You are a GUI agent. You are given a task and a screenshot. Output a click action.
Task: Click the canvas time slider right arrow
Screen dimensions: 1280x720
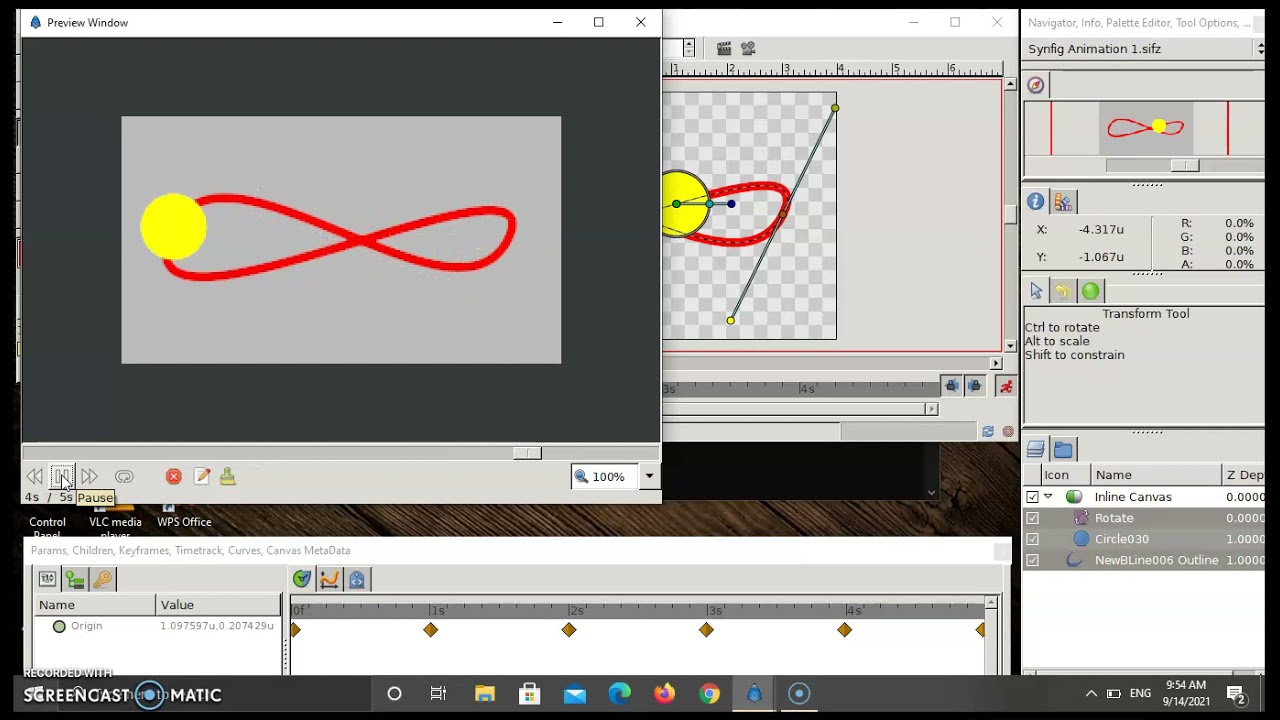point(931,409)
